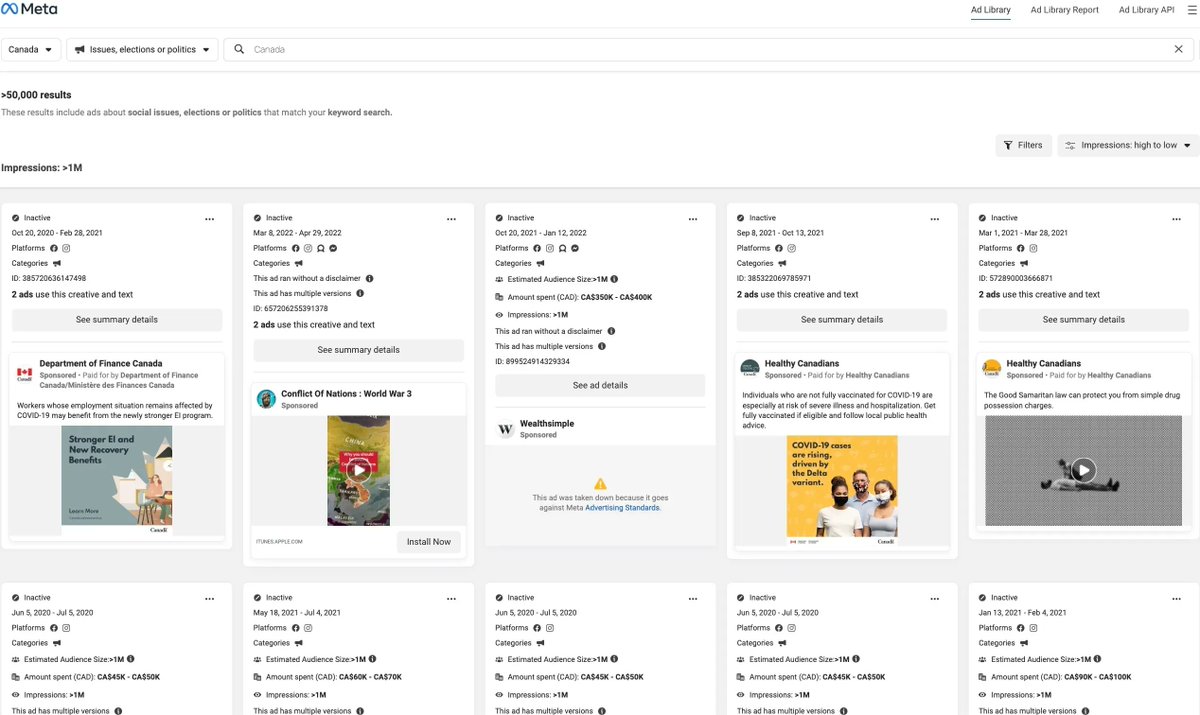Image resolution: width=1200 pixels, height=715 pixels.
Task: Open Conflict Of Nations : World War 3 page name
Action: pos(346,394)
